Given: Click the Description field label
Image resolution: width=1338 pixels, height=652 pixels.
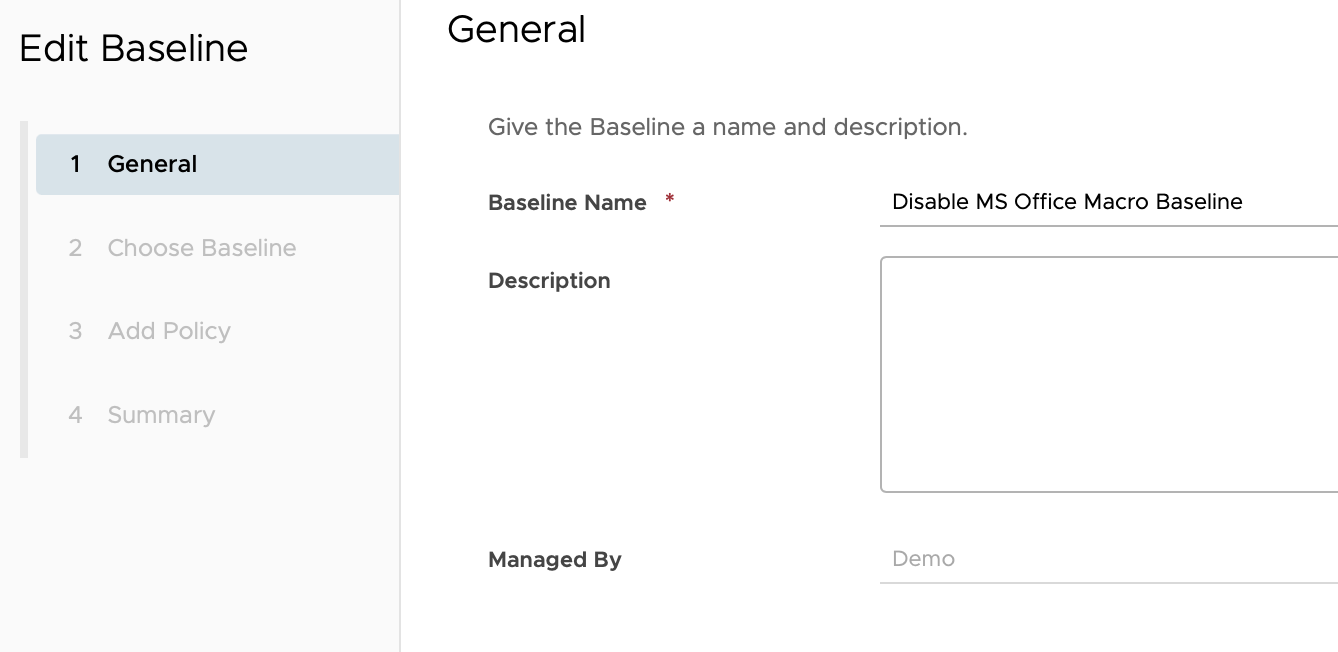Looking at the screenshot, I should (x=549, y=281).
